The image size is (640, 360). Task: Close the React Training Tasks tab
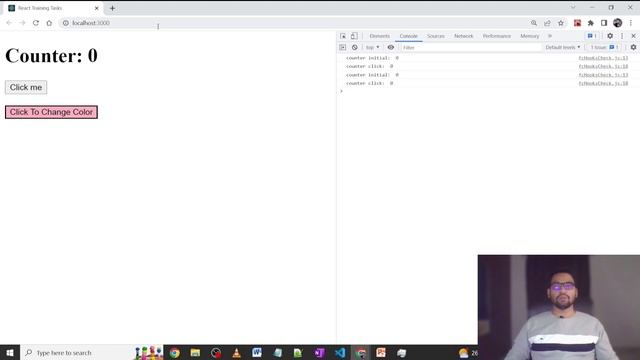coord(97,8)
